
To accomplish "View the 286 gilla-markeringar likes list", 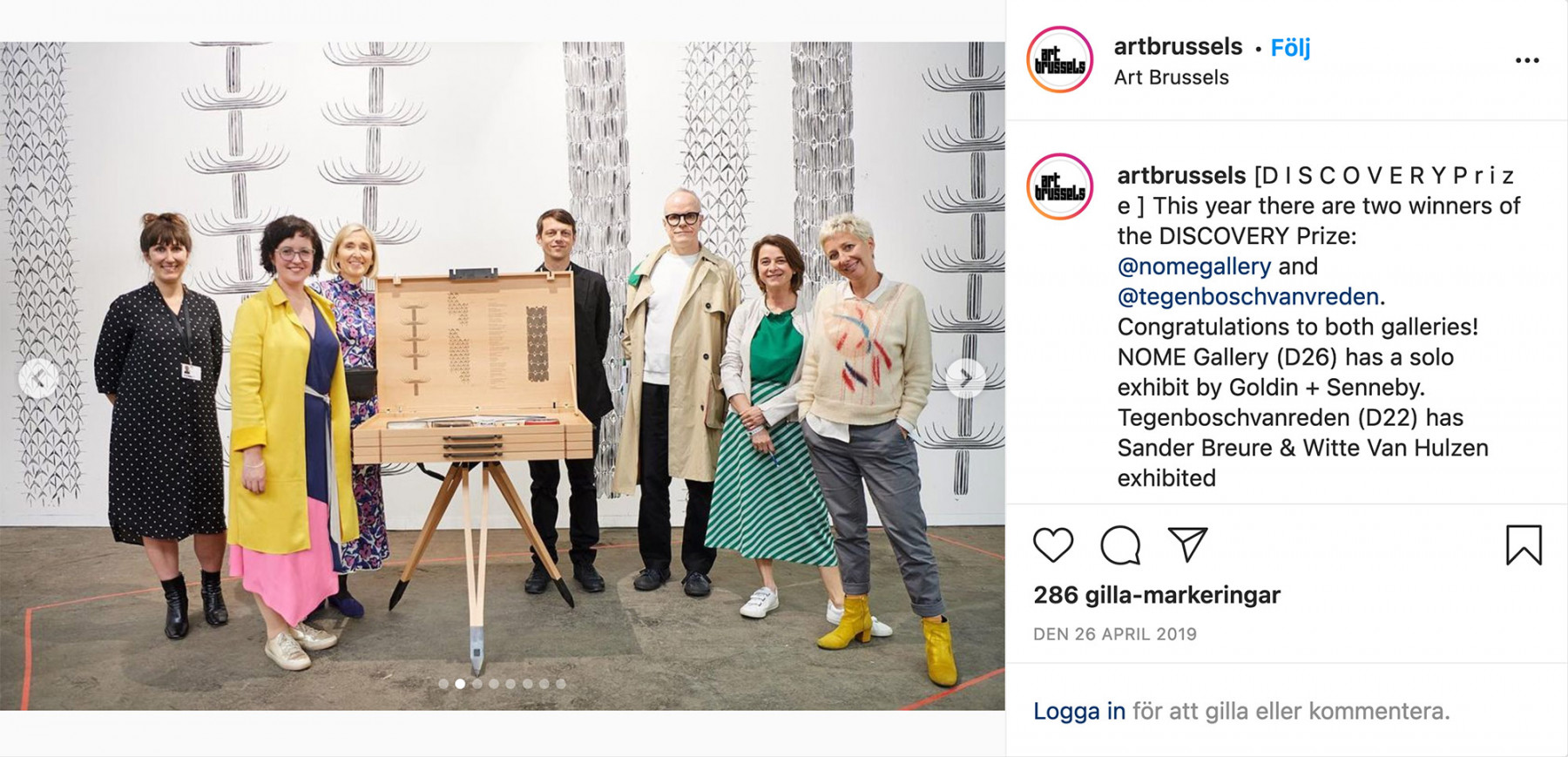I will [x=1156, y=595].
